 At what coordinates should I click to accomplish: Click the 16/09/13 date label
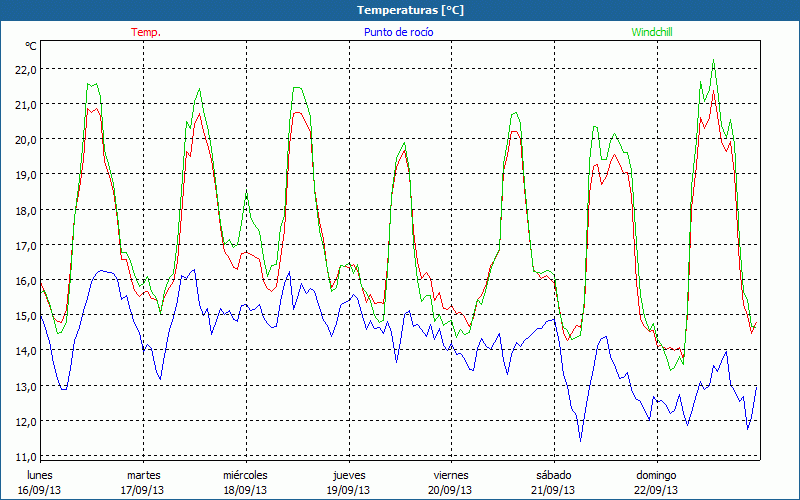point(39,490)
